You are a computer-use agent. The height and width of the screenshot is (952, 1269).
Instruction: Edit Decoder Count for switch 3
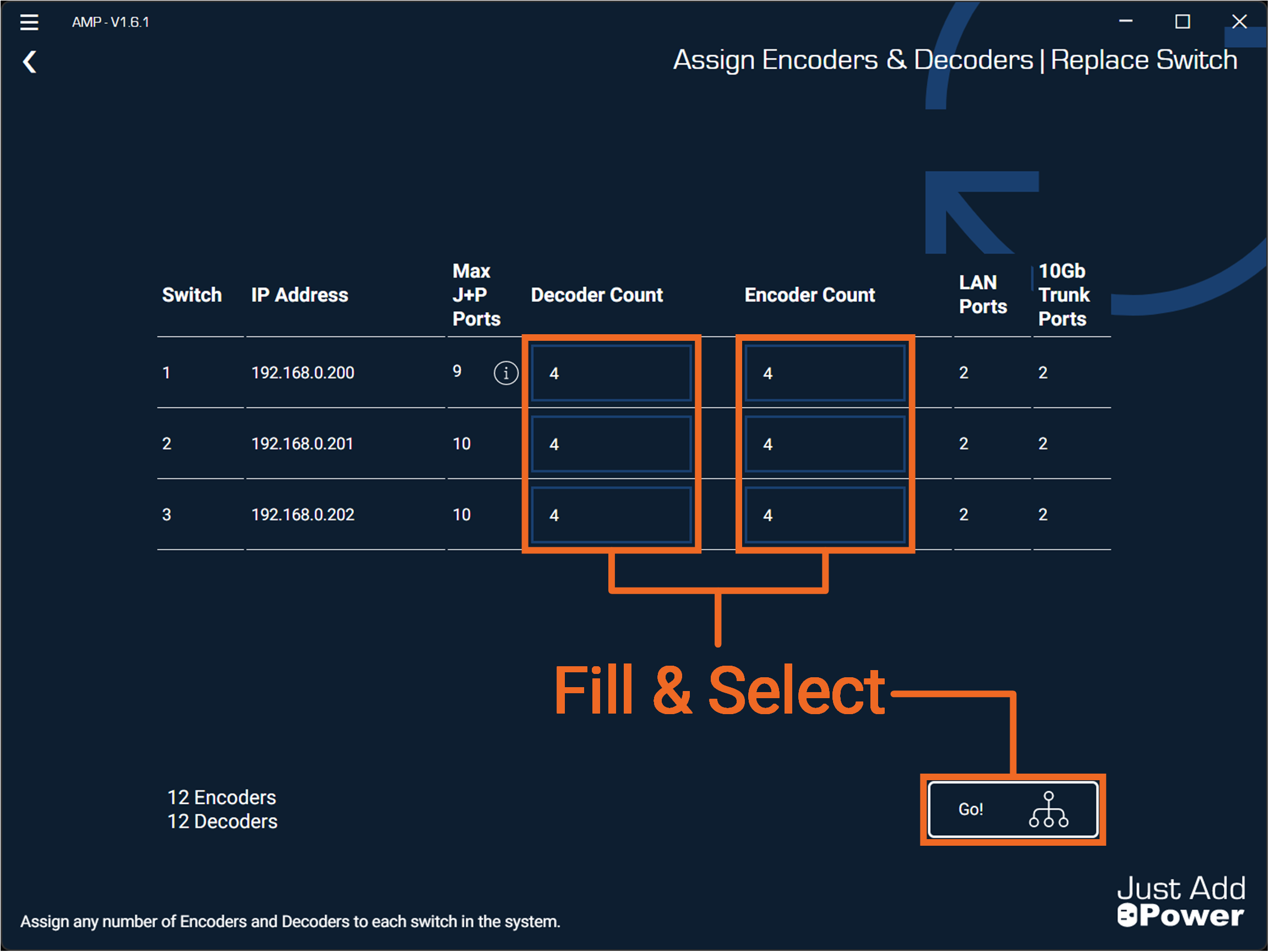[x=611, y=515]
